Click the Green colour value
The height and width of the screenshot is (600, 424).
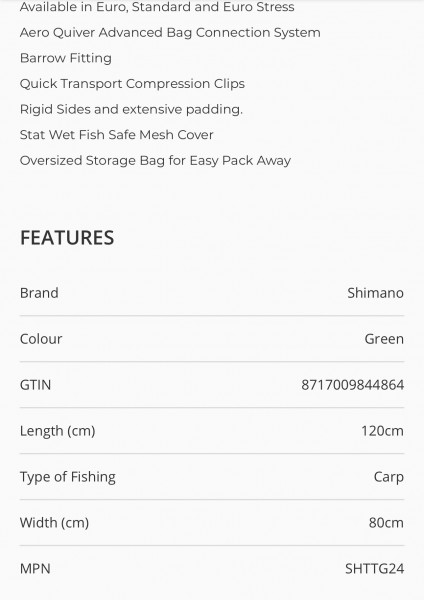pos(384,339)
